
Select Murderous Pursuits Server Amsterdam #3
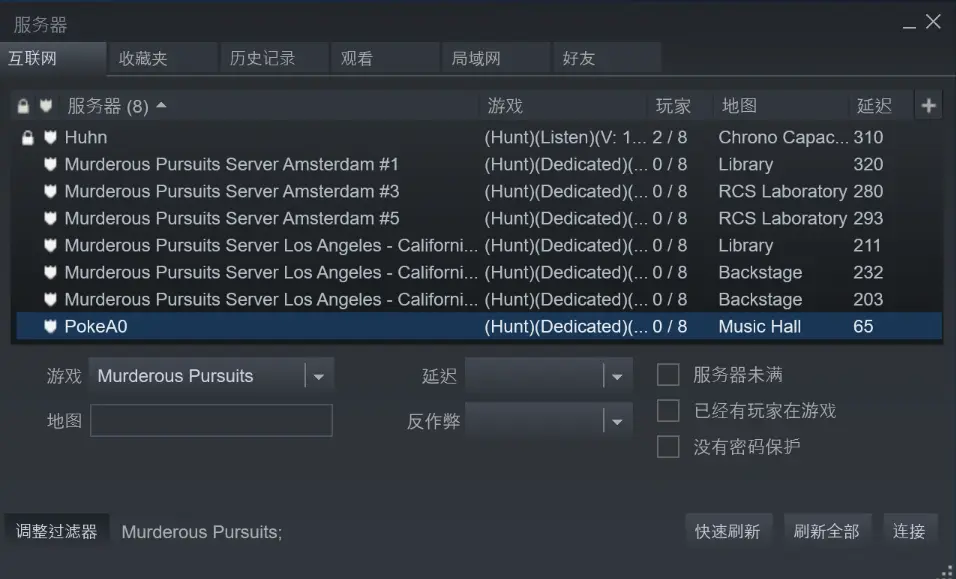[479, 191]
